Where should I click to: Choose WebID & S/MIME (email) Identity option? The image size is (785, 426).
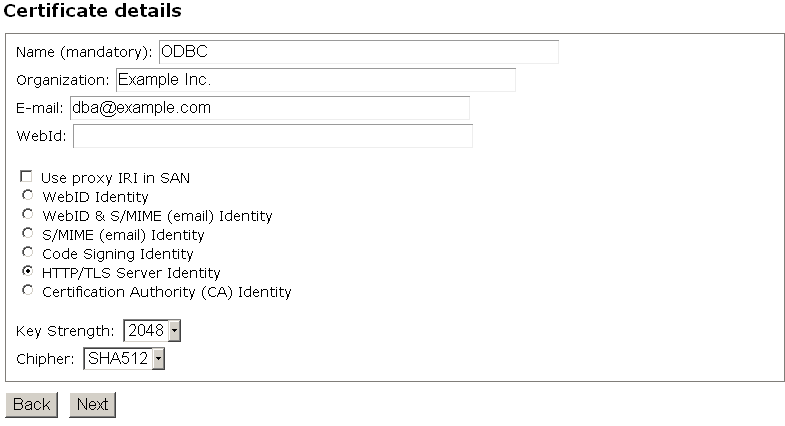tap(27, 215)
